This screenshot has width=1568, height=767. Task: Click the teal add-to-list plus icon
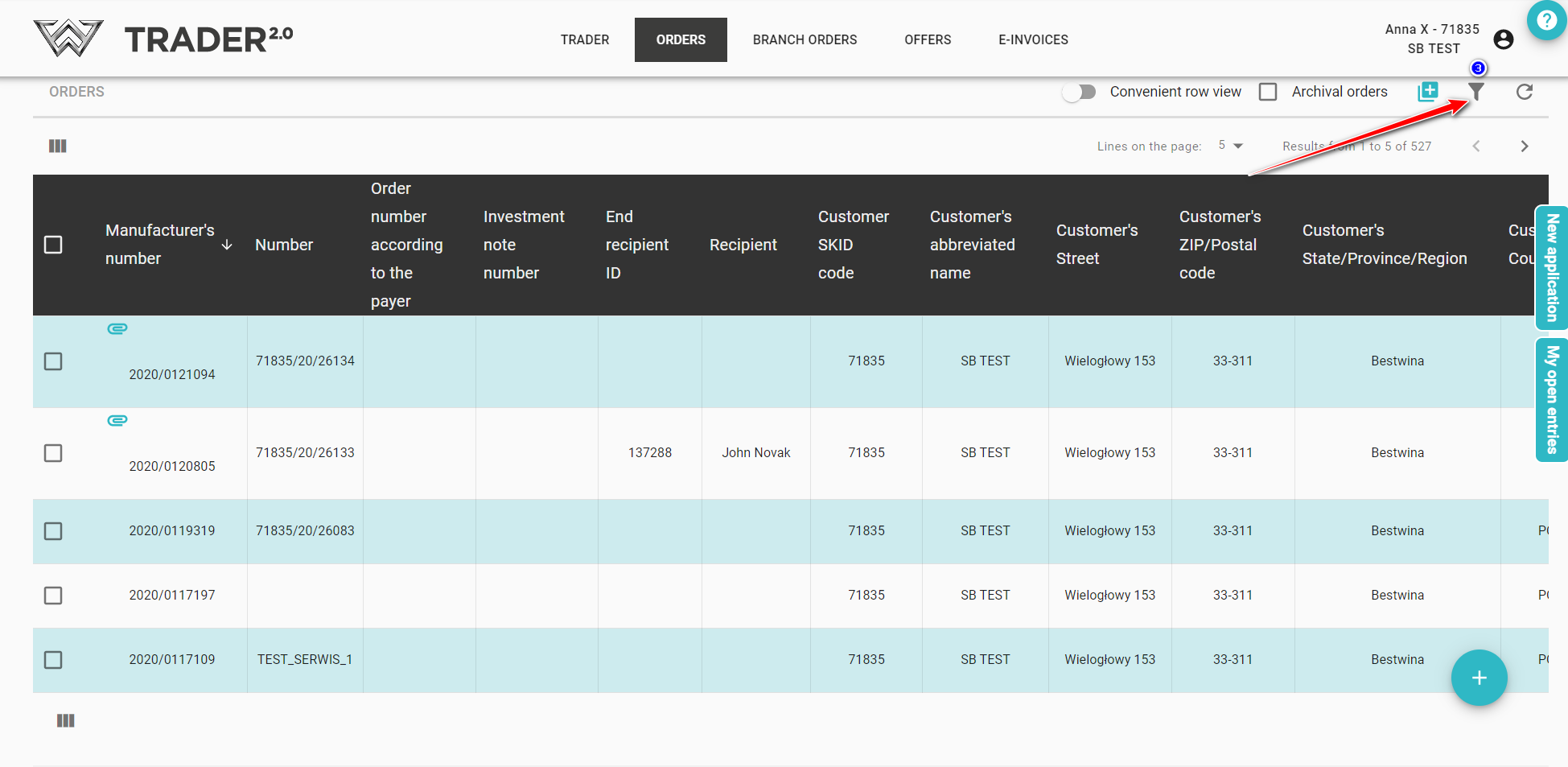click(x=1428, y=92)
